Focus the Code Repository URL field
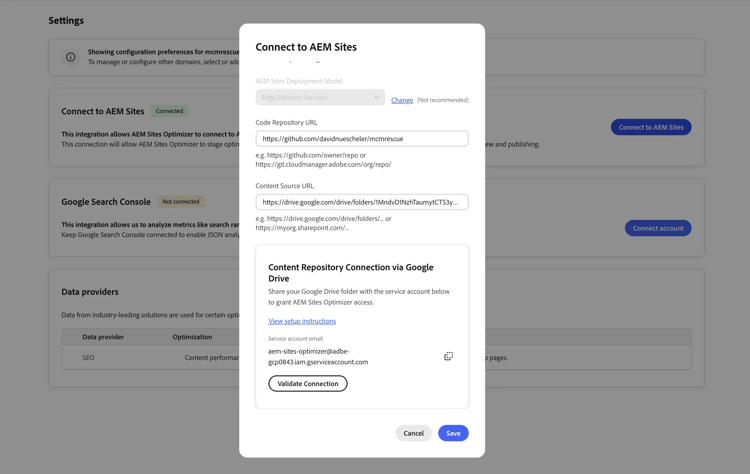The image size is (750, 474). click(362, 139)
